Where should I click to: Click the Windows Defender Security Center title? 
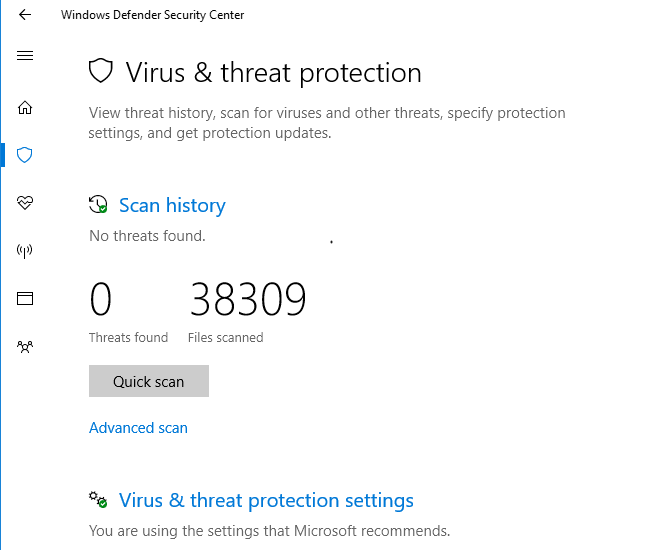click(152, 15)
